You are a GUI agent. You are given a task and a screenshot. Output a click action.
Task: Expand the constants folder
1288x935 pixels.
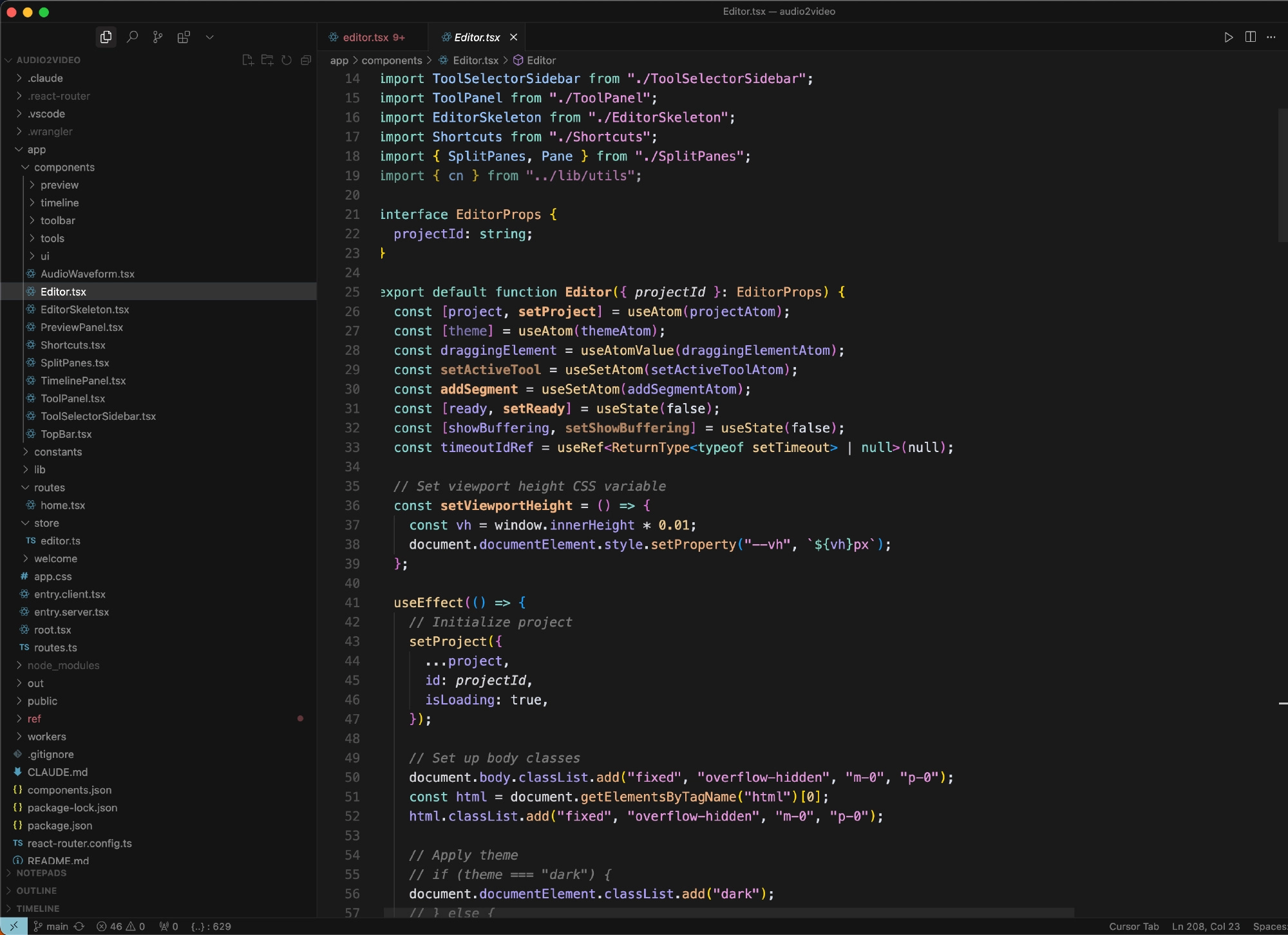pyautogui.click(x=57, y=451)
